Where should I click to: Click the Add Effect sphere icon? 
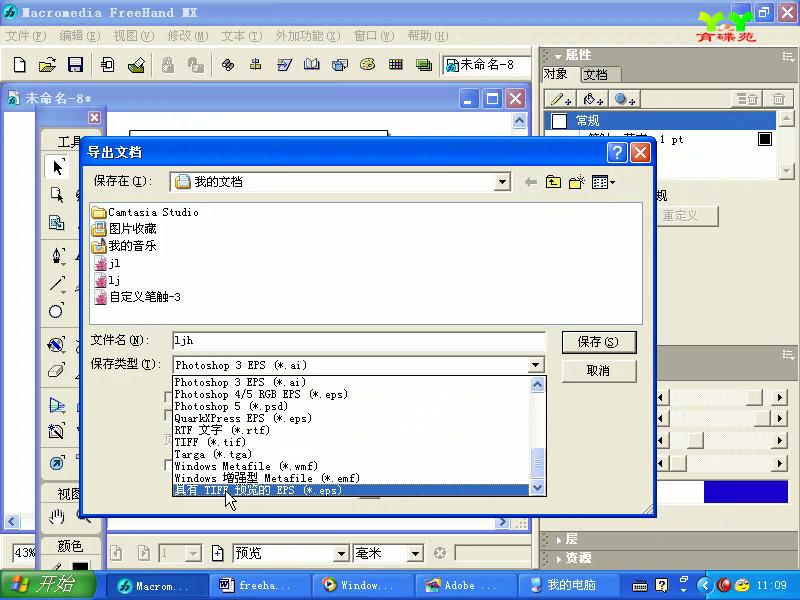tap(623, 99)
